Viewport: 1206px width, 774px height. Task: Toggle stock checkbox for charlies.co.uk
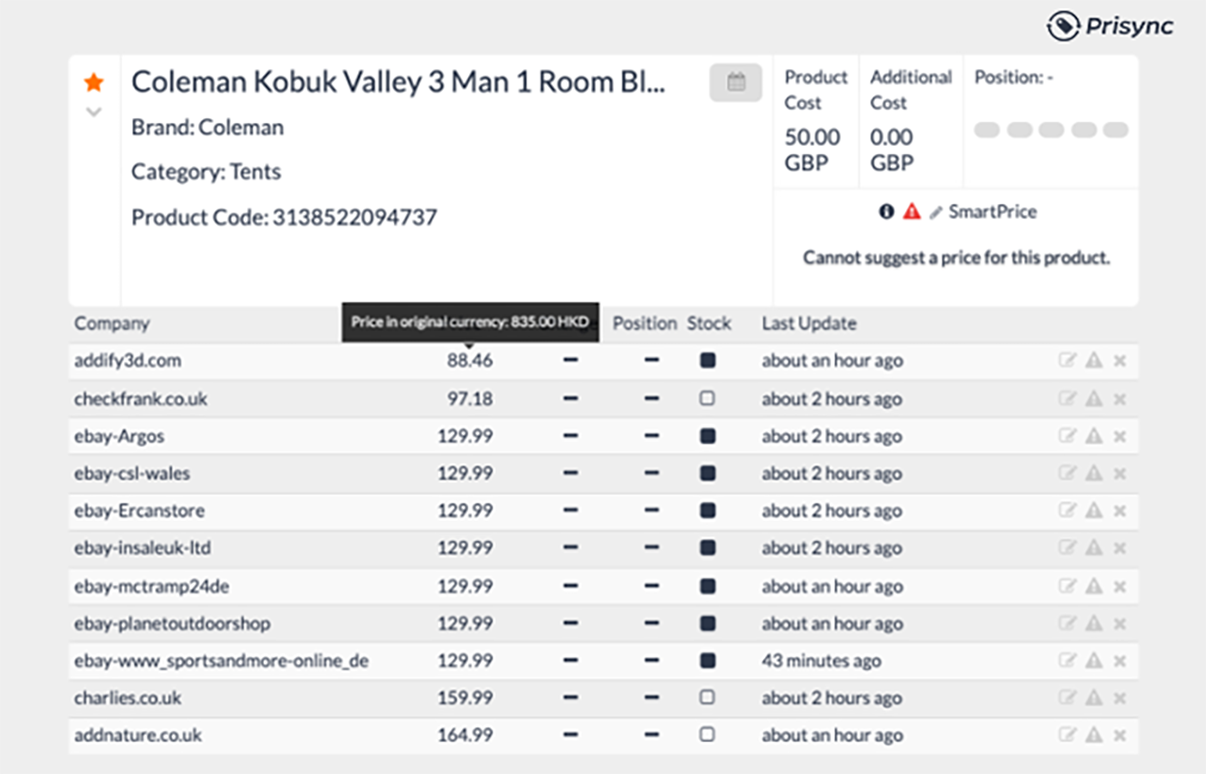click(x=708, y=697)
